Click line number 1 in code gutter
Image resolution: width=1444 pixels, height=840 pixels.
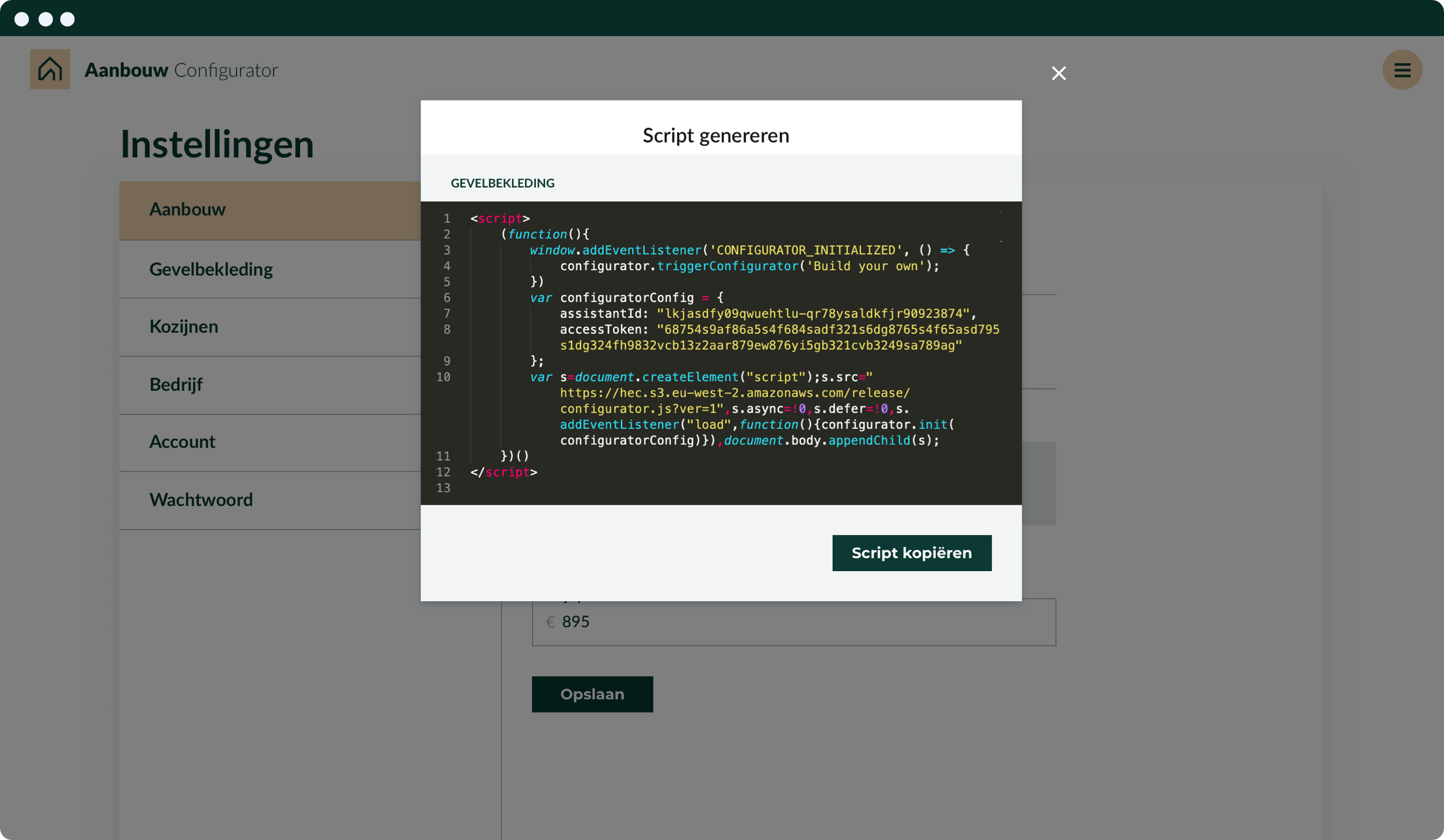click(x=446, y=218)
